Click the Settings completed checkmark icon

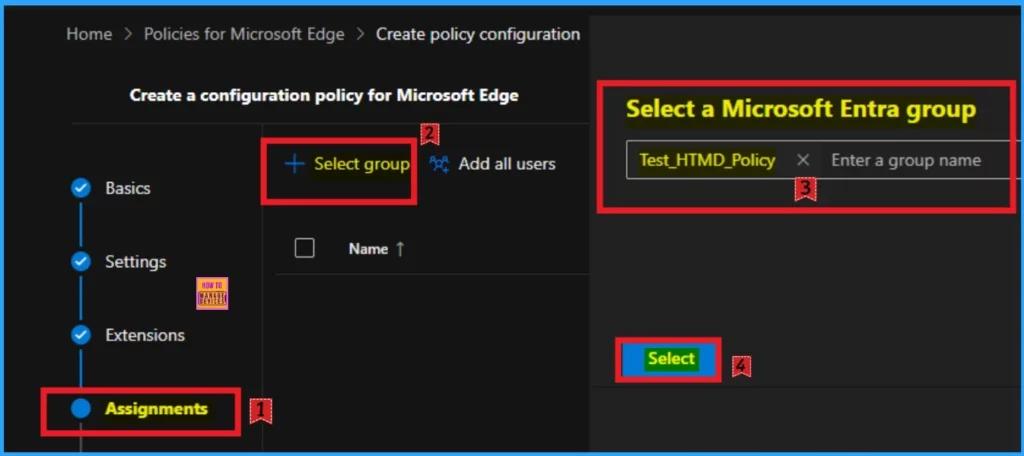(x=81, y=262)
